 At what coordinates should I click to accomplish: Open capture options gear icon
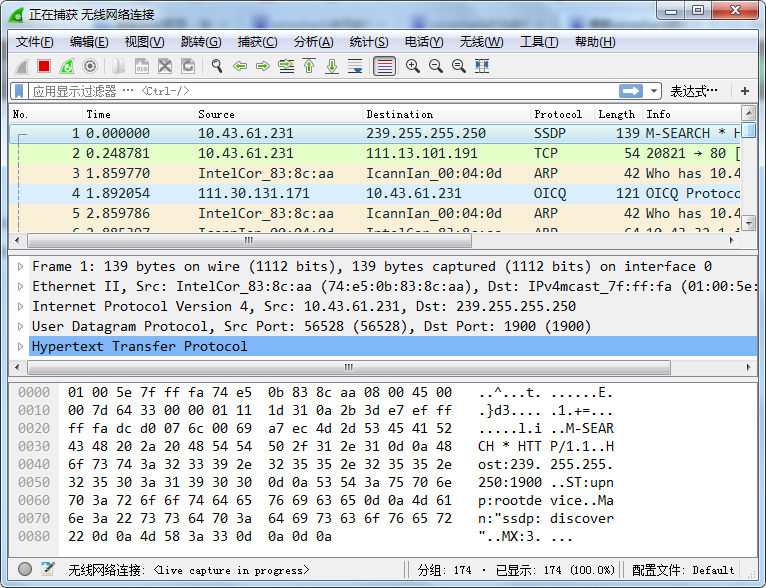click(90, 66)
